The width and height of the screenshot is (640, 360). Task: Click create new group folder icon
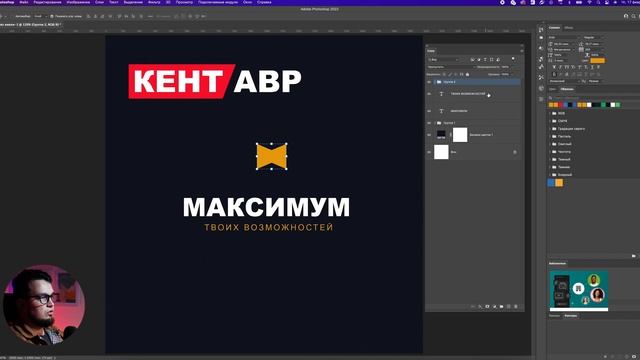(501, 306)
